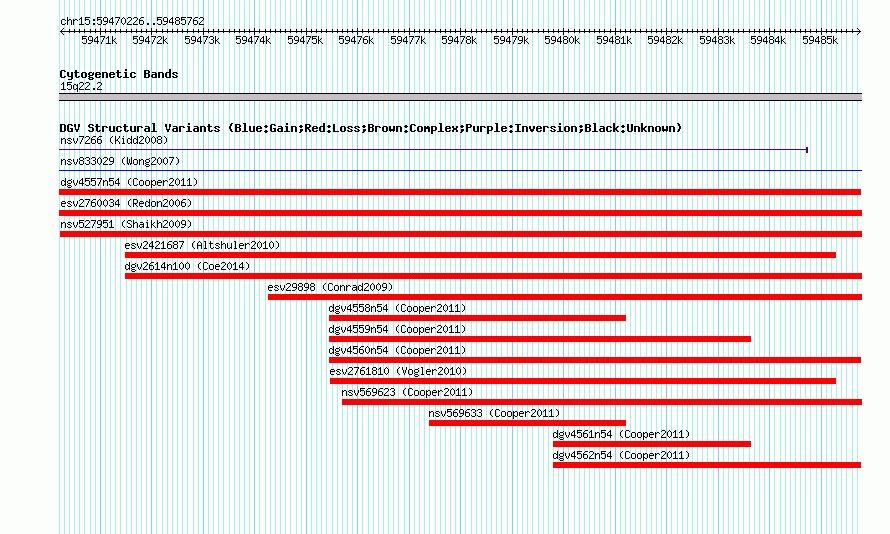The height and width of the screenshot is (534, 890).
Task: Click the 59481k ruler tick label
Action: [x=614, y=40]
